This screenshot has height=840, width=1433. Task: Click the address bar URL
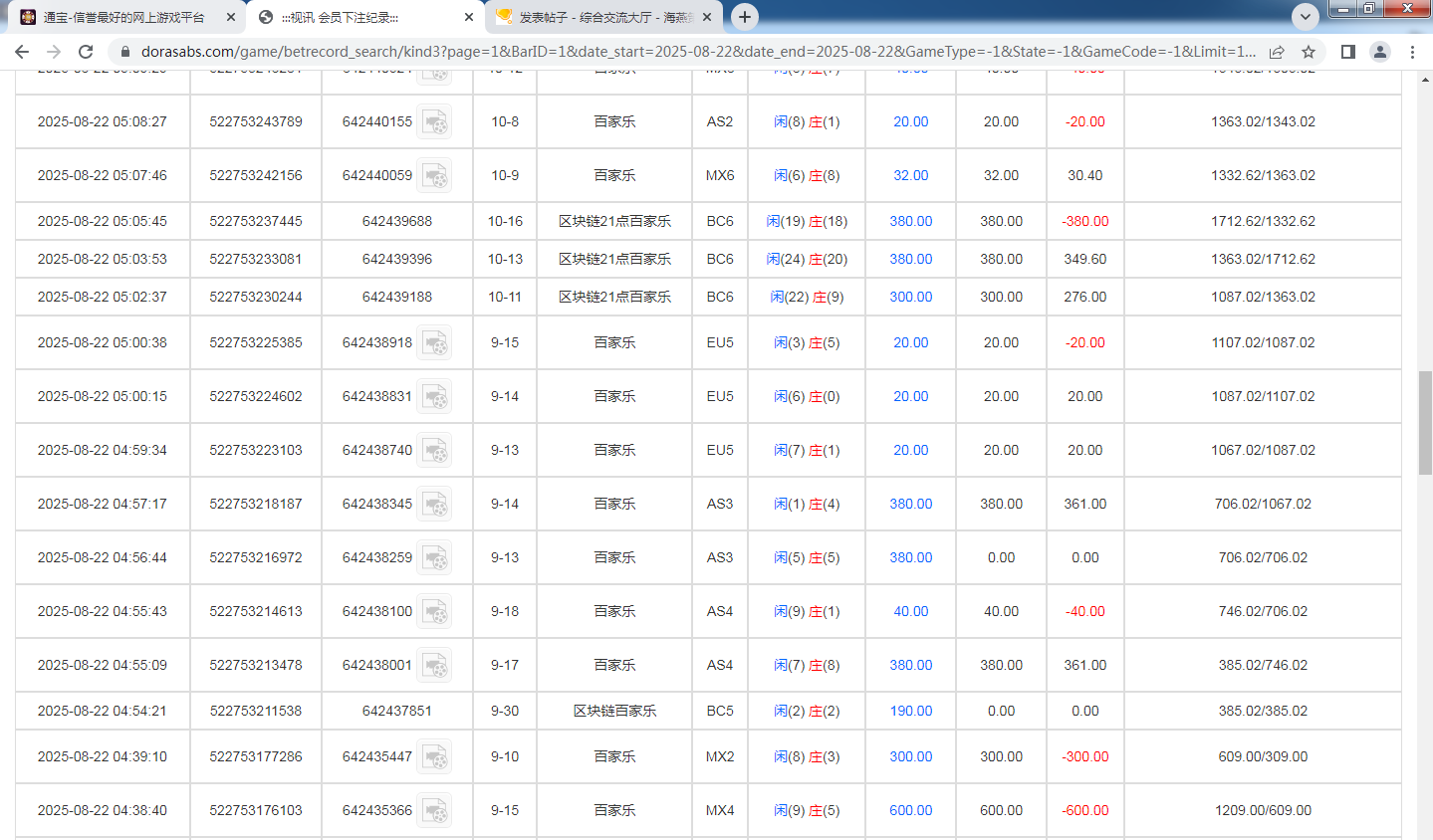coord(597,51)
